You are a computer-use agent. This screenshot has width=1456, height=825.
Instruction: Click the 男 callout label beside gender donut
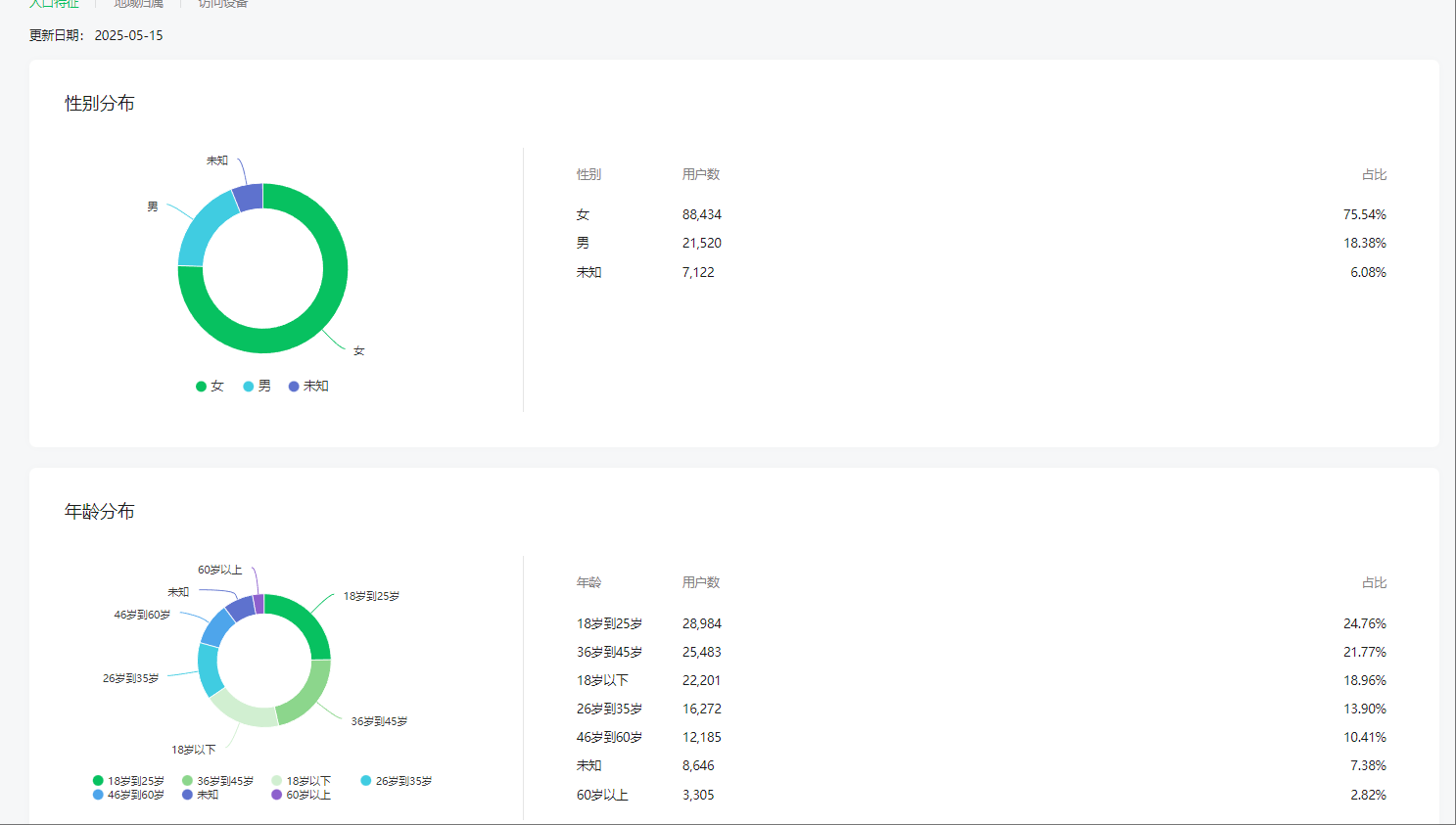pos(153,206)
